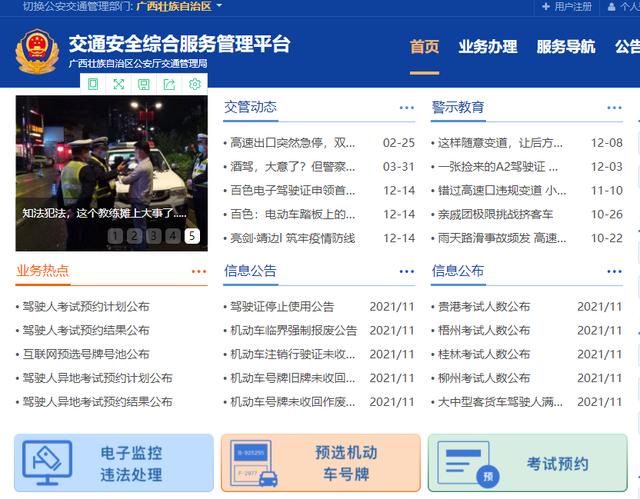
Task: Click the settings gear icon above carousel
Action: pyautogui.click(x=195, y=84)
